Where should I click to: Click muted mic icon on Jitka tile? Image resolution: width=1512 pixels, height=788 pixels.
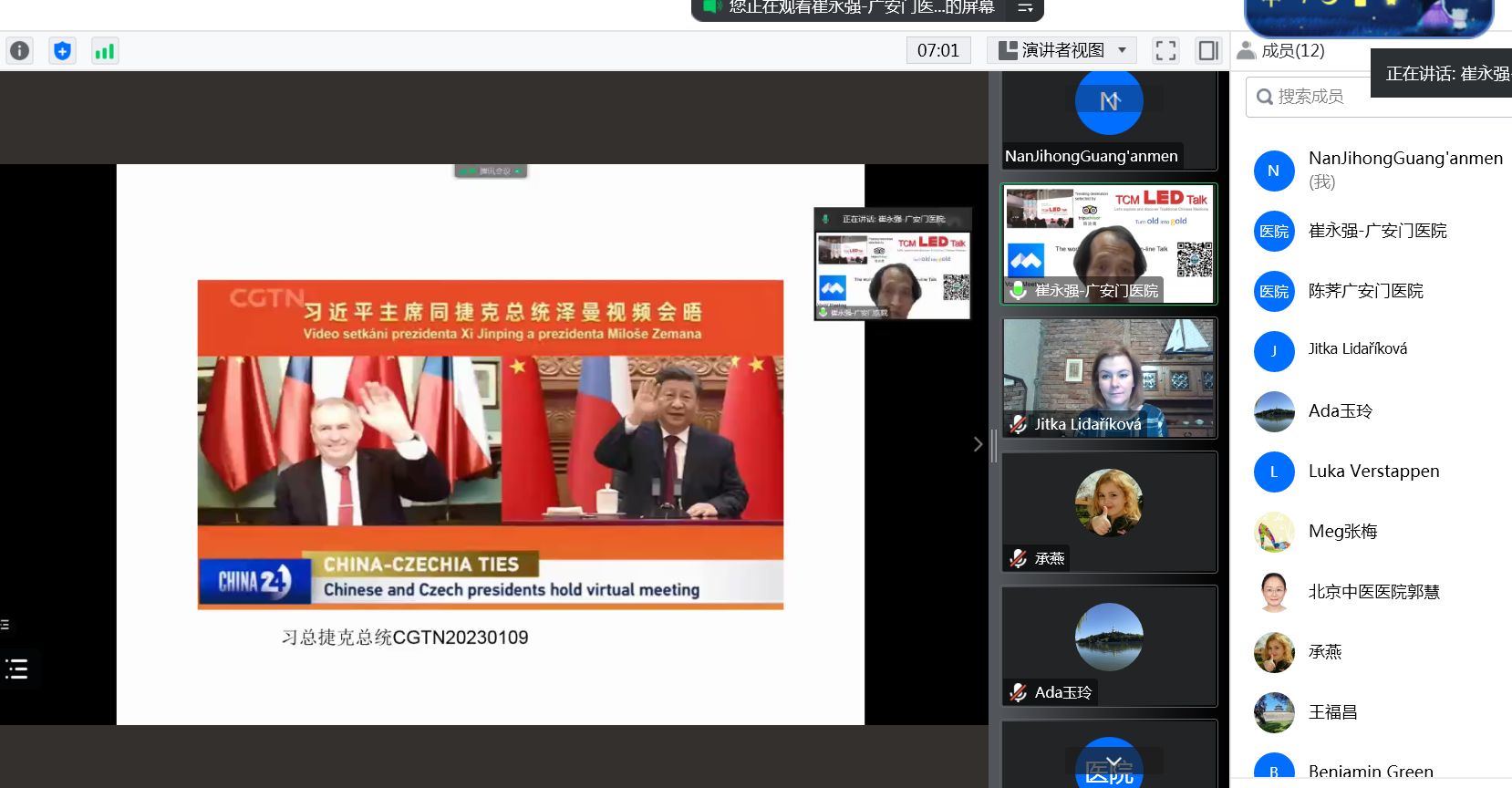1019,424
